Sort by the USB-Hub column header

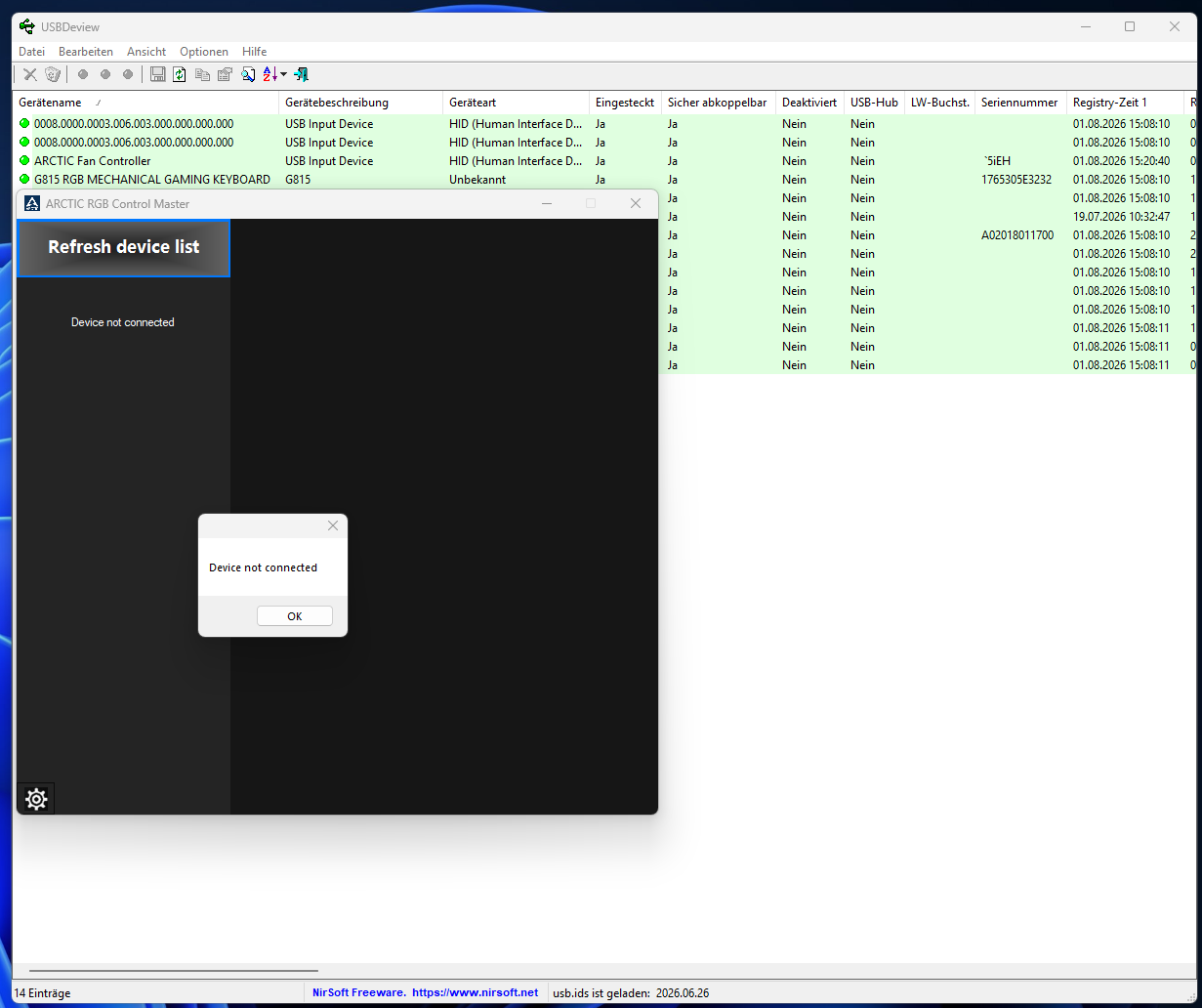click(874, 103)
